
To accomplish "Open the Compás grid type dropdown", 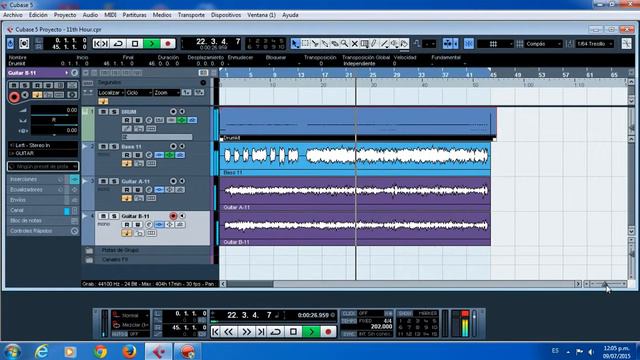I will click(543, 44).
